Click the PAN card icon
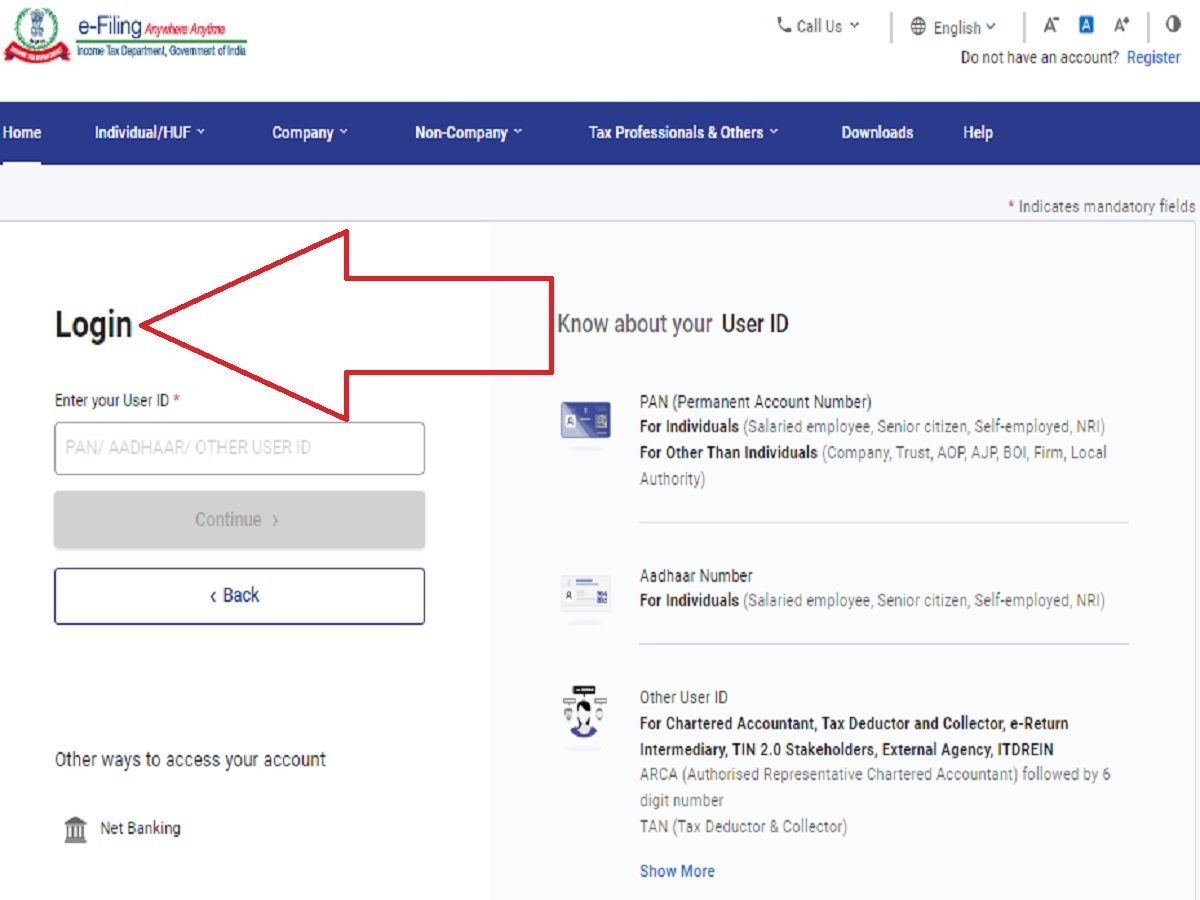Screen dimensions: 1200x900 tap(585, 420)
